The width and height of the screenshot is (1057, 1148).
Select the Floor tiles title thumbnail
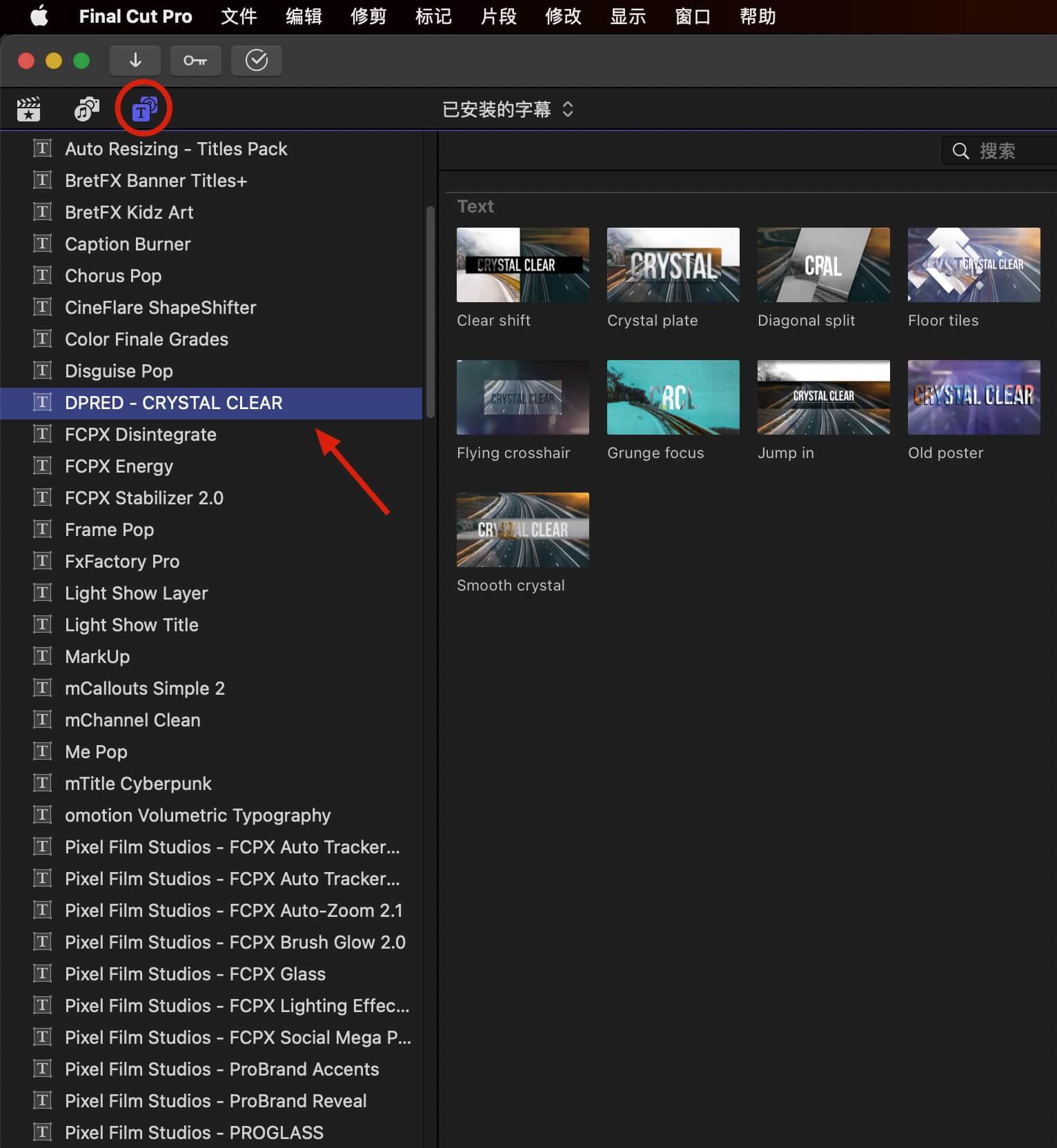point(974,265)
